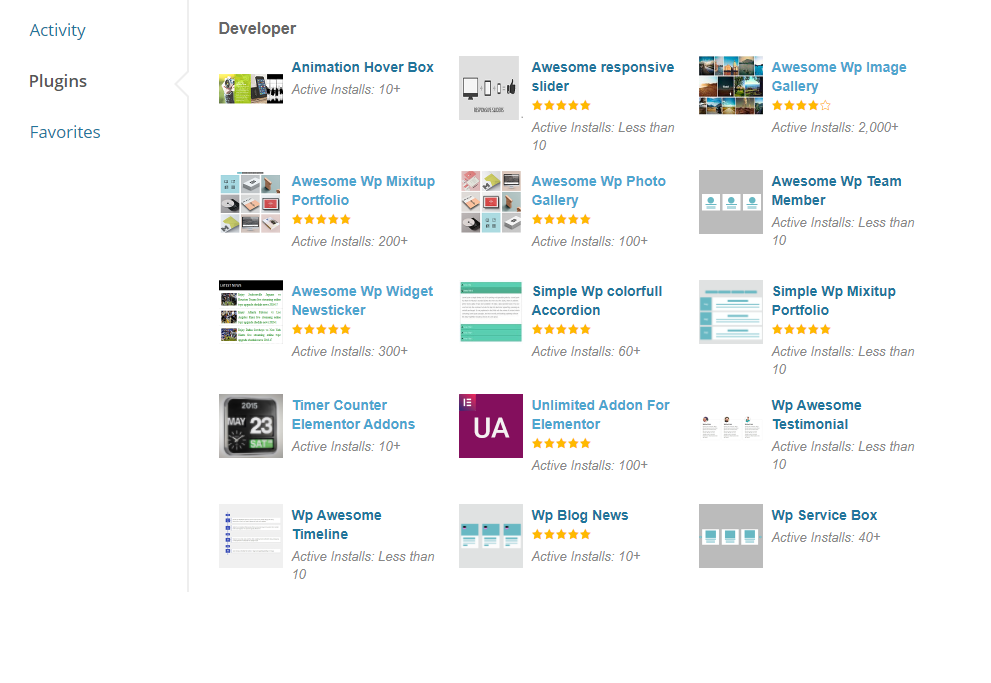Click the Unlimited Addon UA magenta icon
Viewport: 991px width, 683px height.
click(x=490, y=426)
